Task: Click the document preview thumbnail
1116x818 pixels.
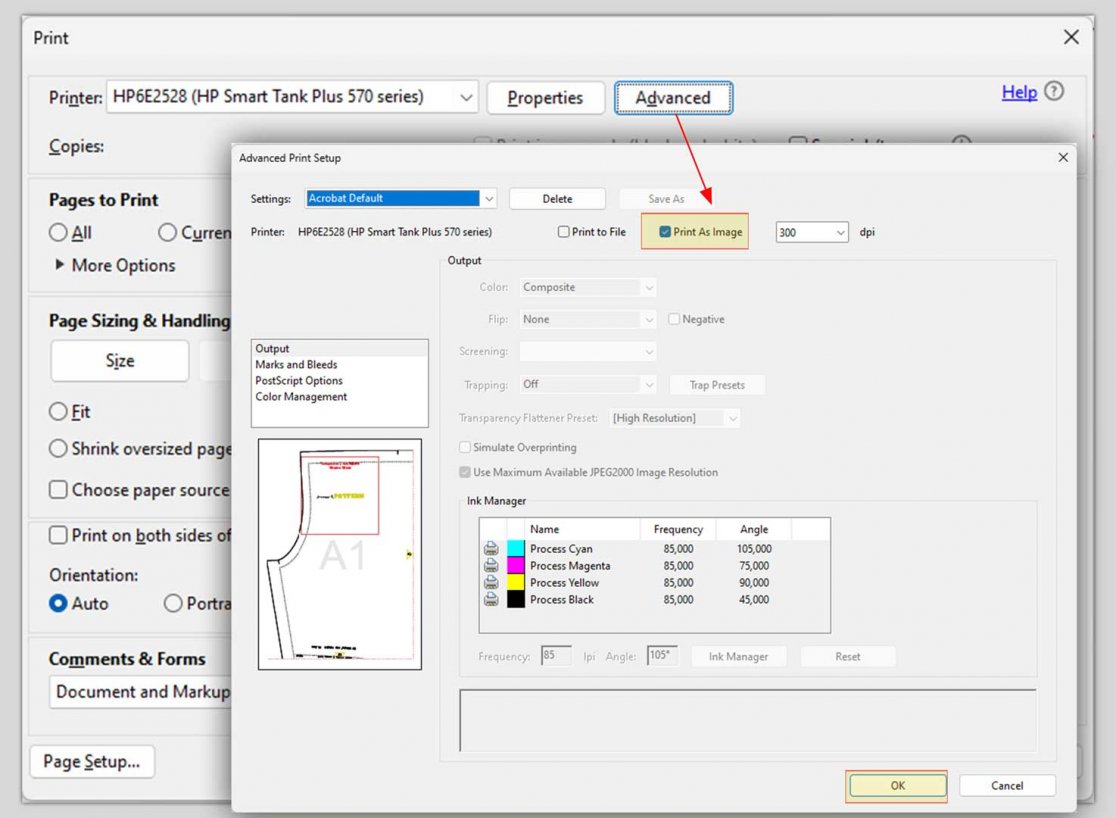Action: pos(339,553)
